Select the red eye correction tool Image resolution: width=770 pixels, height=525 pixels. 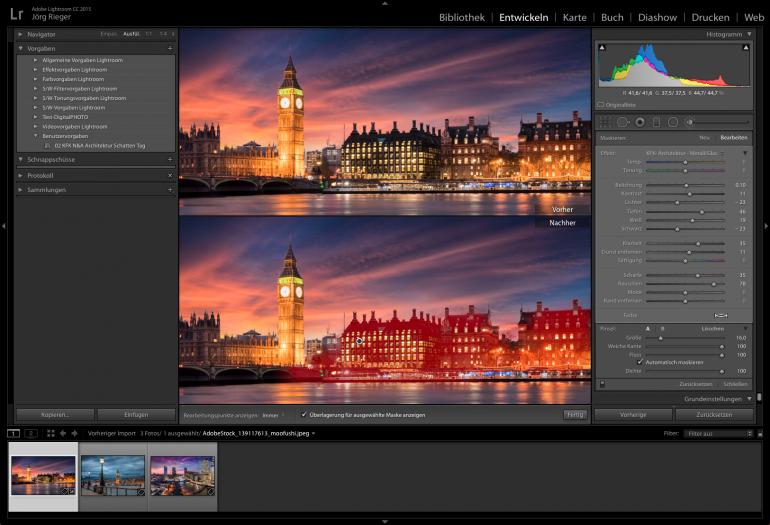(x=640, y=122)
